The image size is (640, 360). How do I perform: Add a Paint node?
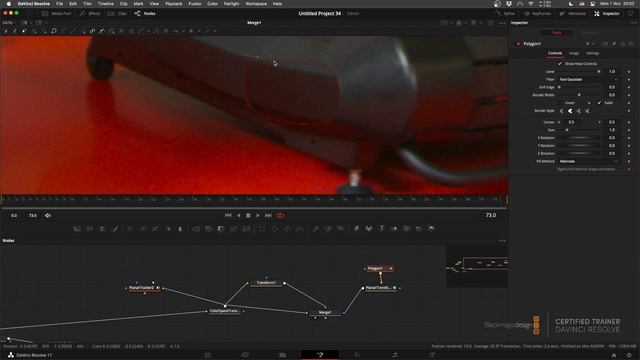click(x=115, y=229)
